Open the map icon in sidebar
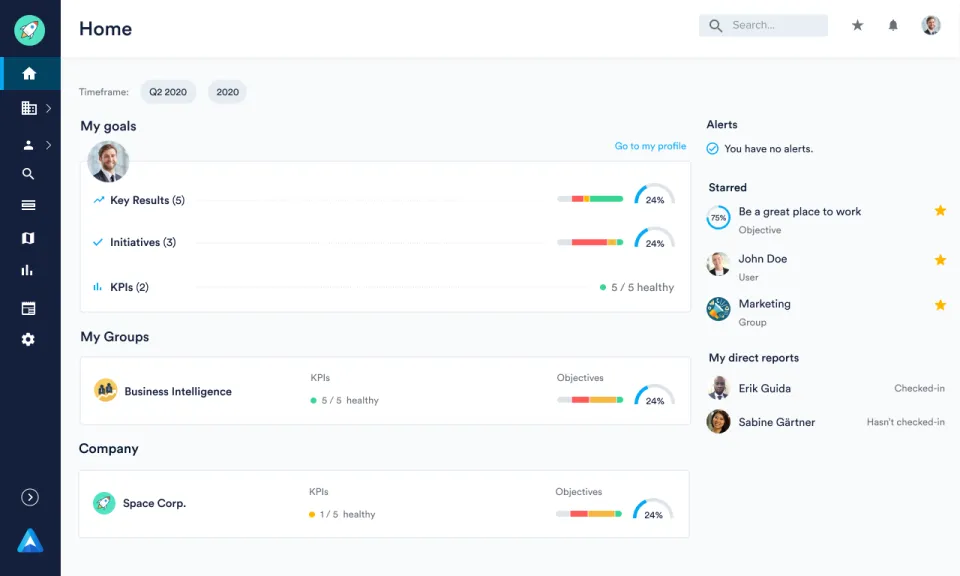 [x=28, y=238]
